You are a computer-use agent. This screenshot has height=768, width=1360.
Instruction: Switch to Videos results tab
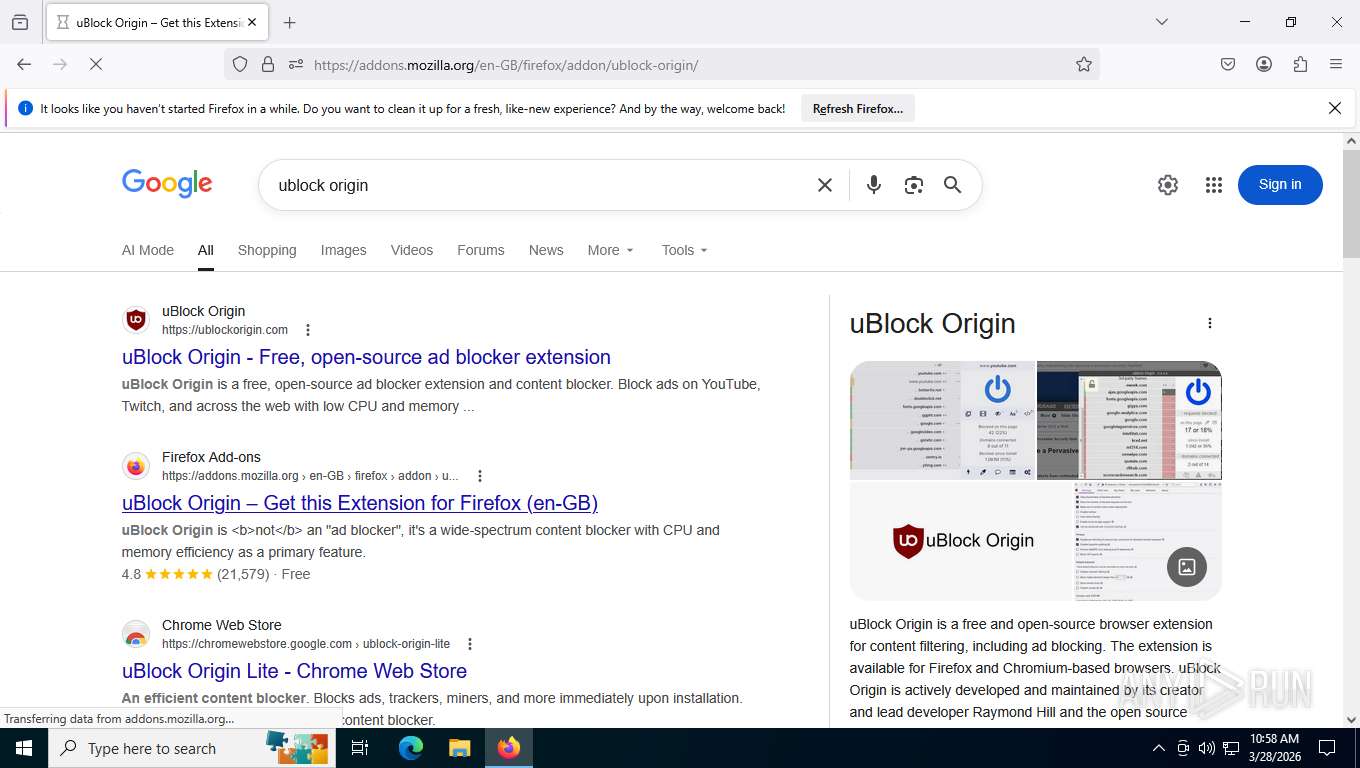[x=412, y=250]
